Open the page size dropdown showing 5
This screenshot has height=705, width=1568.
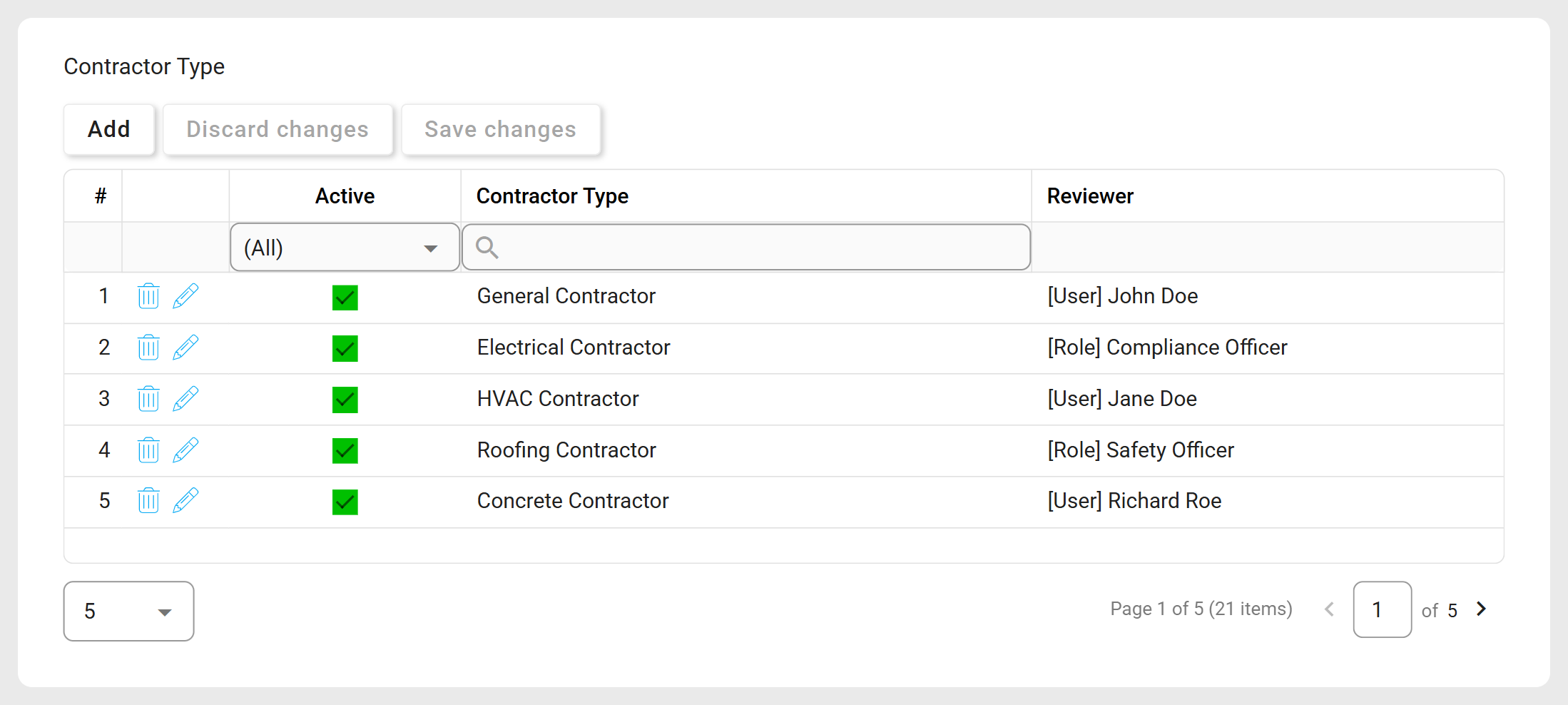click(x=128, y=611)
